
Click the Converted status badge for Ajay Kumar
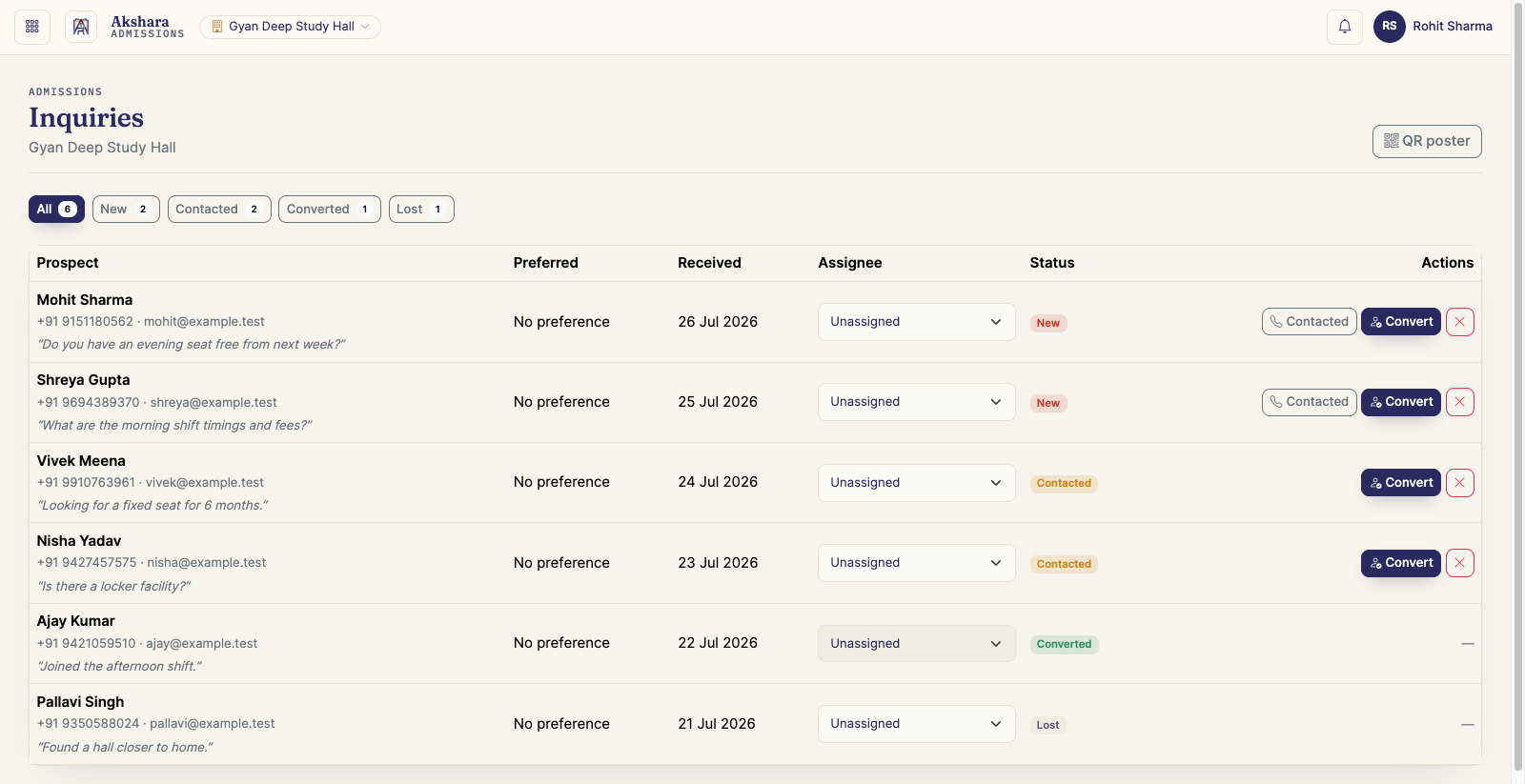(x=1064, y=645)
